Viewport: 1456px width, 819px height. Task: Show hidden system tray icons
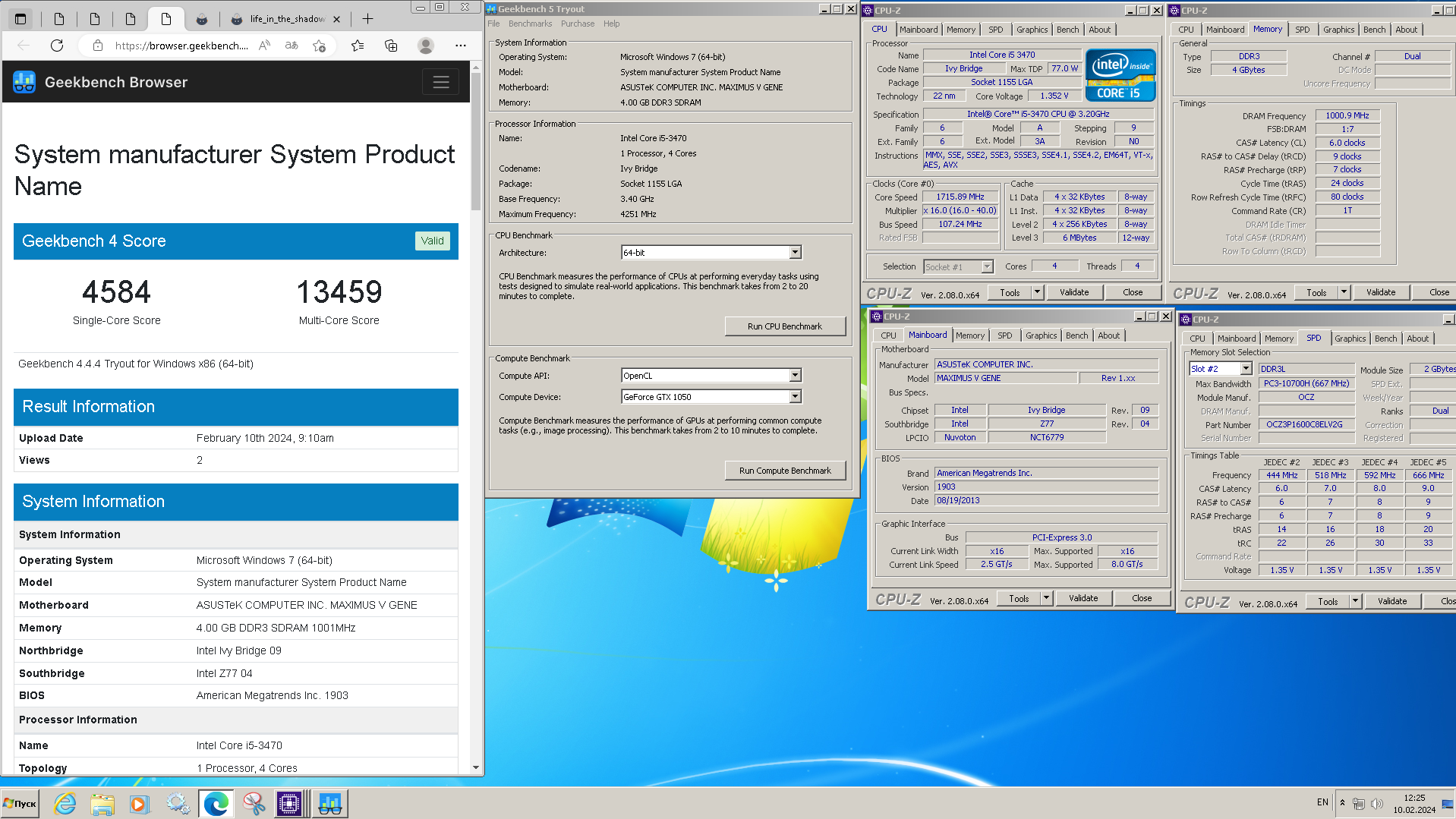(1342, 803)
